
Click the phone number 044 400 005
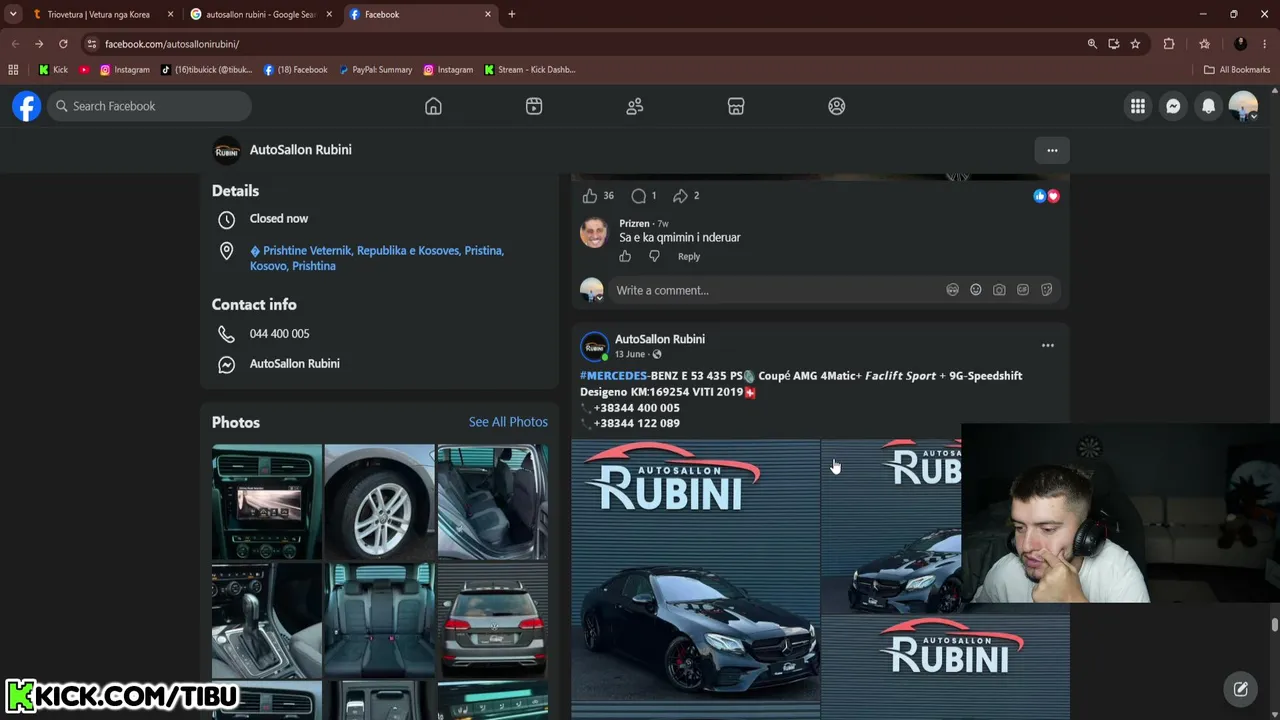point(280,334)
